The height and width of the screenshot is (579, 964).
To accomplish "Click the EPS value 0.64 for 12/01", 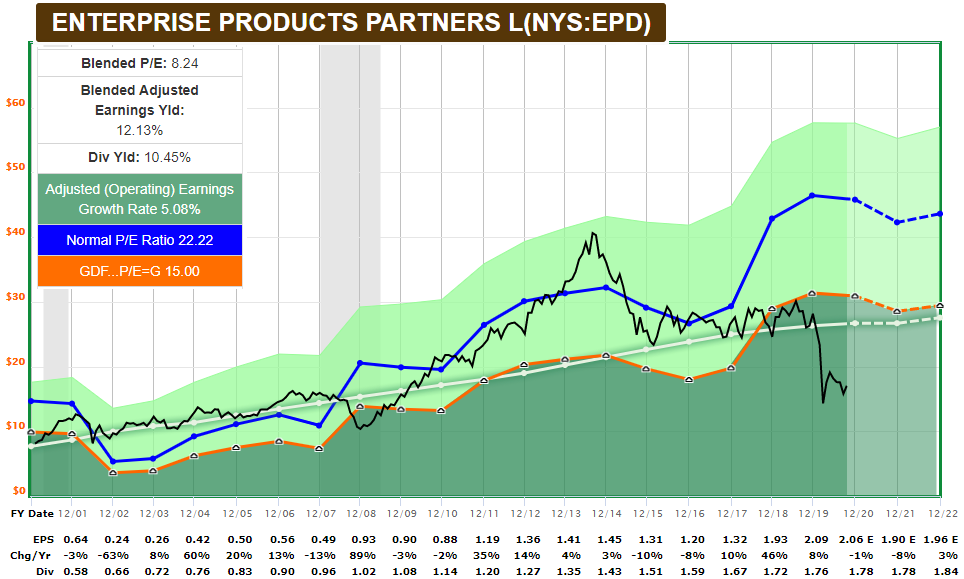I will tap(76, 540).
